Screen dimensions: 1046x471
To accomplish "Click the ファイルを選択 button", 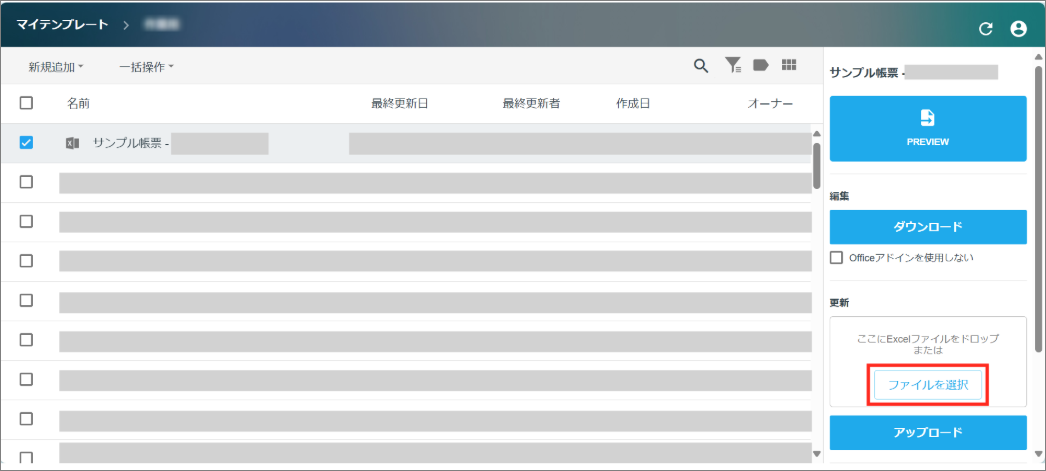I will [x=928, y=385].
